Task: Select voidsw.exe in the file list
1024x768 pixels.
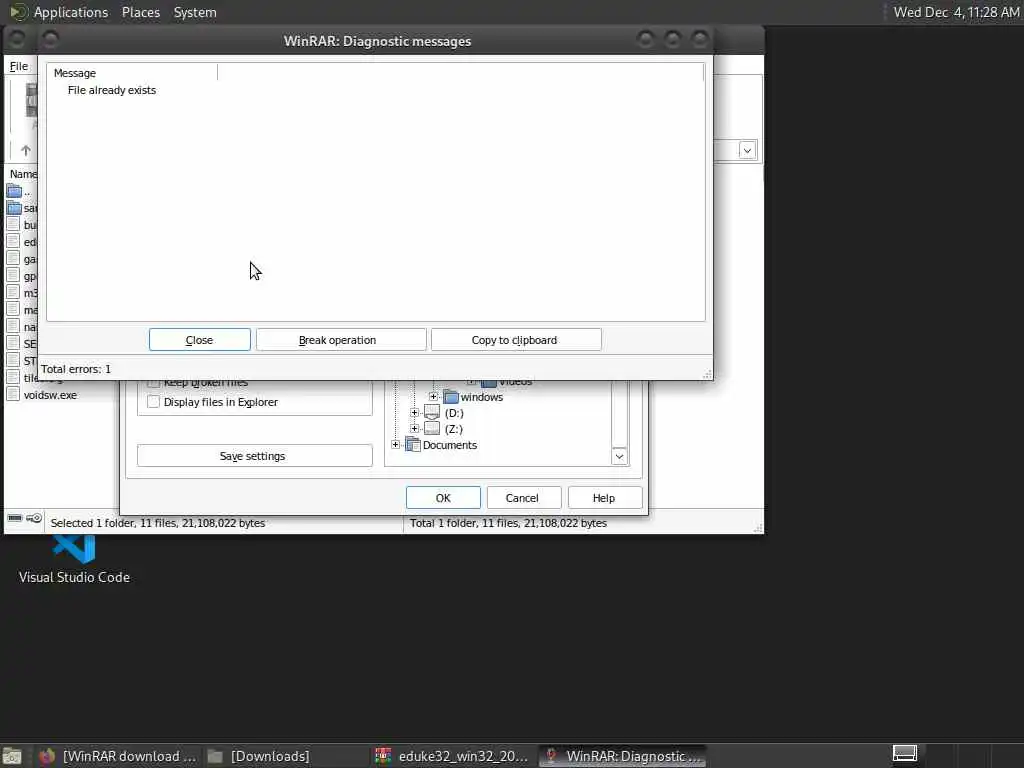Action: pyautogui.click(x=50, y=395)
